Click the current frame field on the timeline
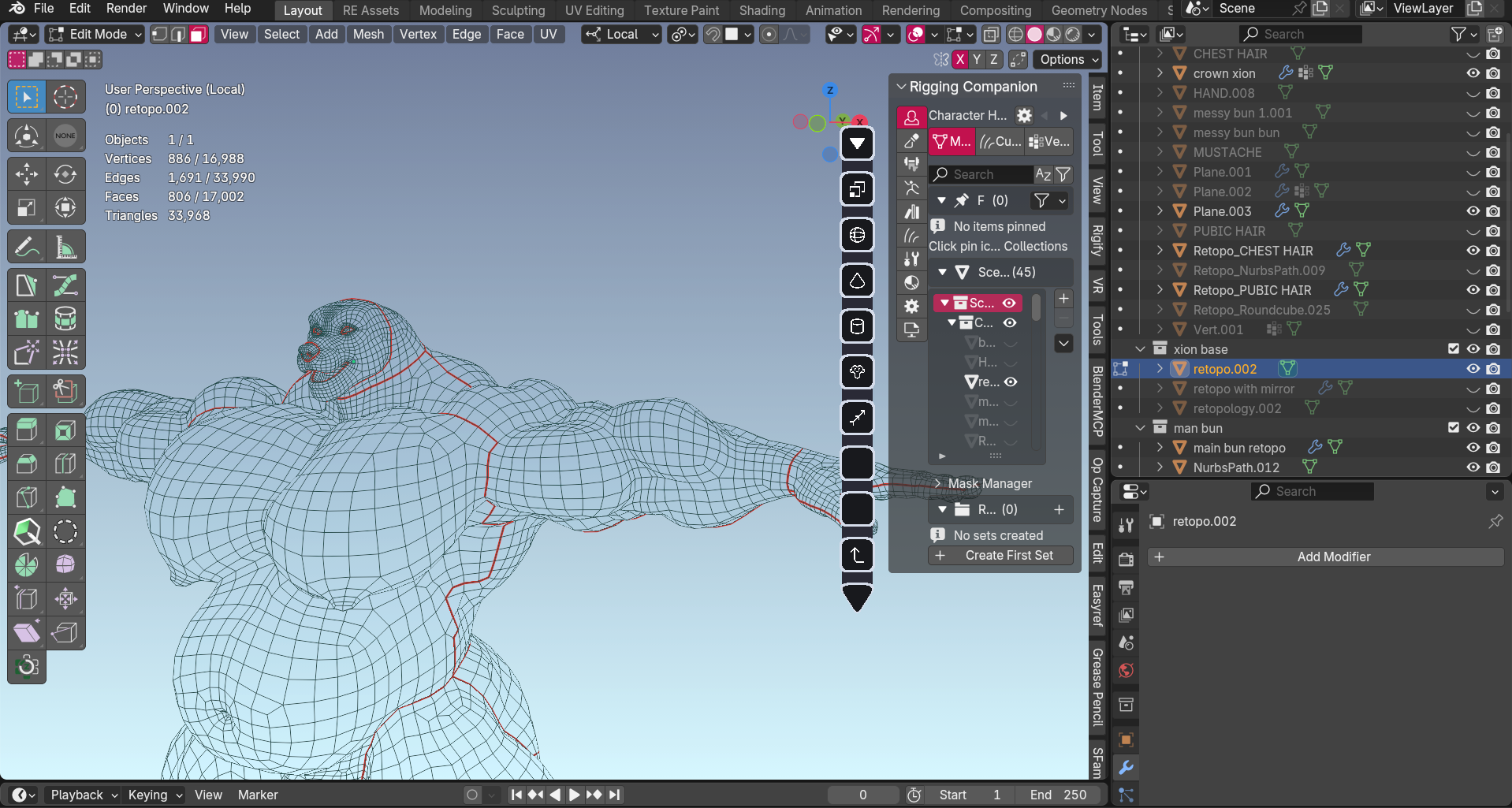The height and width of the screenshot is (808, 1512). 862,795
